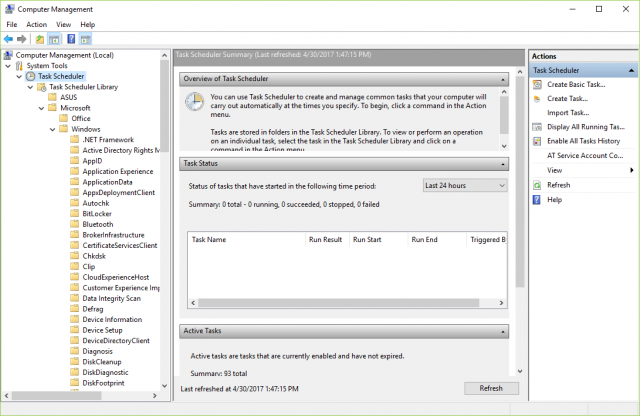The width and height of the screenshot is (640, 416).
Task: Open the Last 24 hours dropdown
Action: click(x=463, y=185)
